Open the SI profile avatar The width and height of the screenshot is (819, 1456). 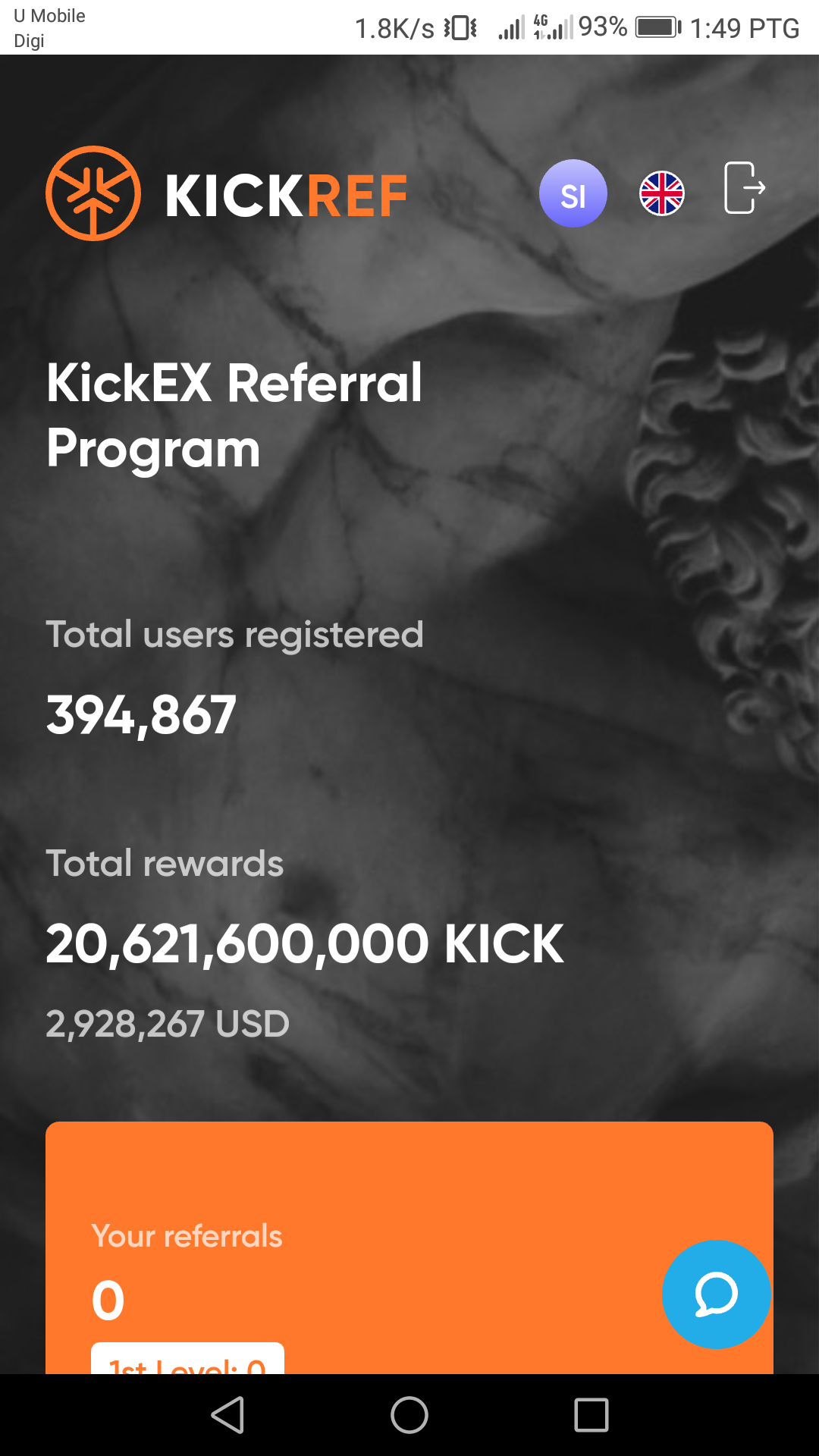click(573, 193)
